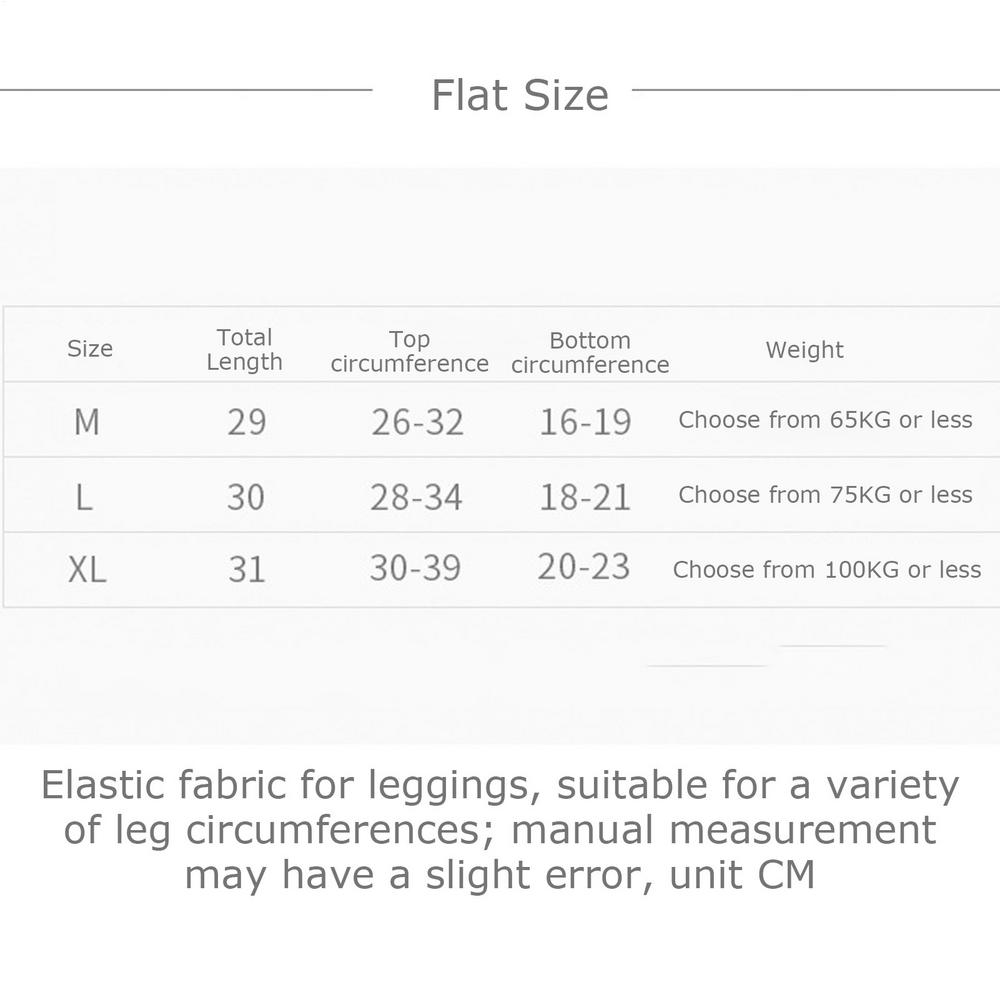
Task: Click total length value 30
Action: point(246,496)
